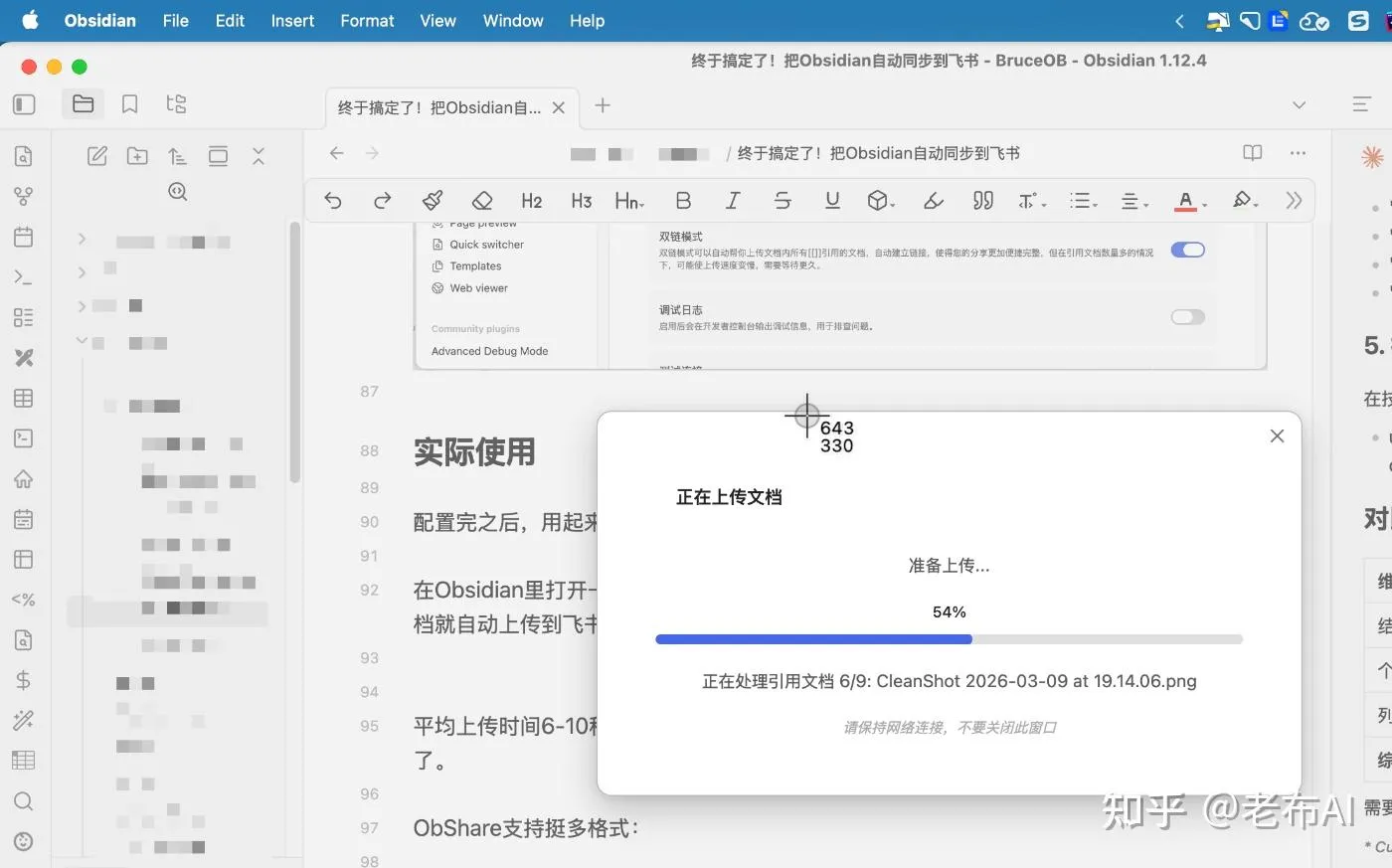Open bookmarks panel icon in sidebar

click(129, 103)
